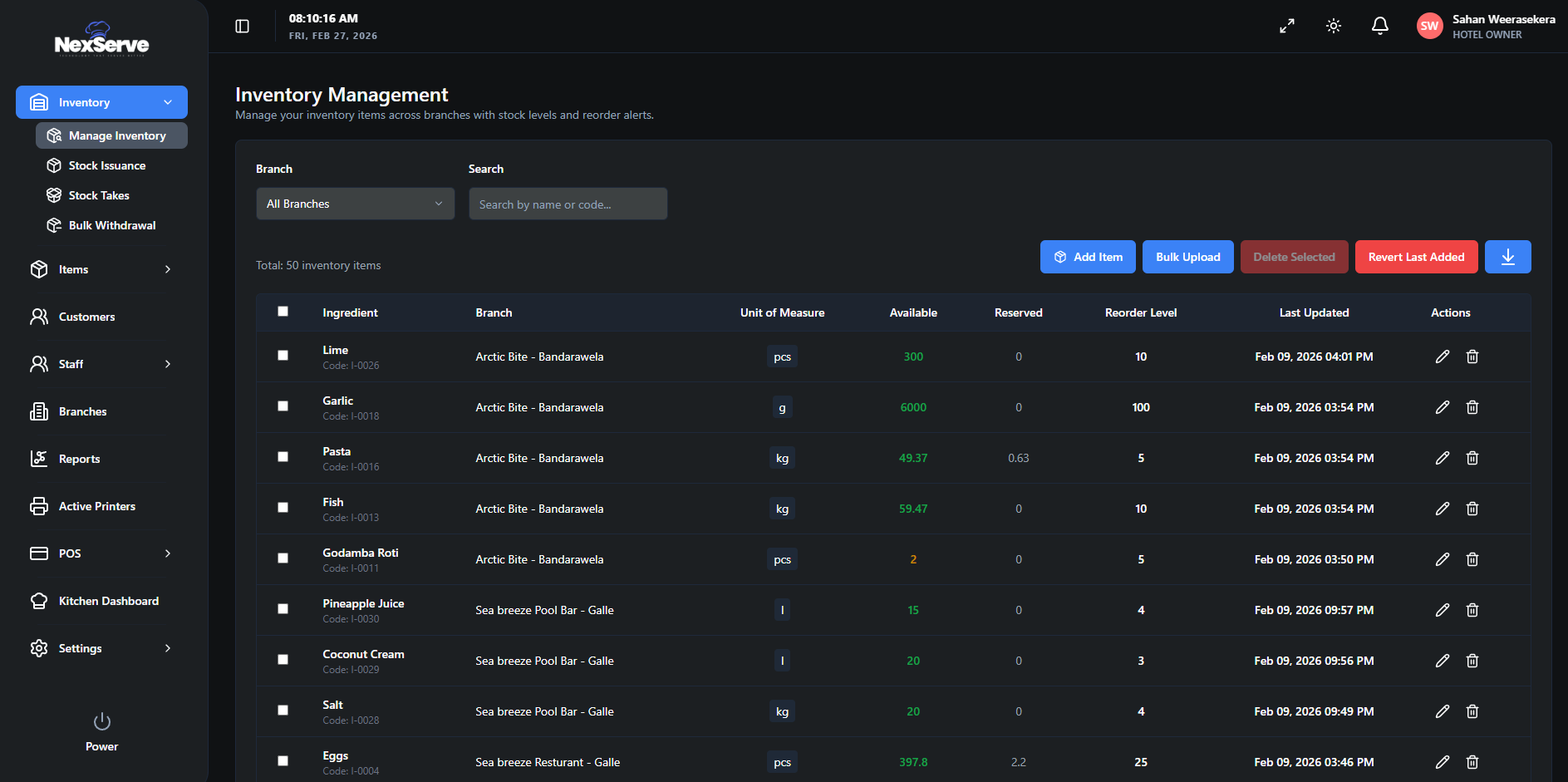The image size is (1568, 782).
Task: Select the Pasta row checkbox
Action: point(283,457)
